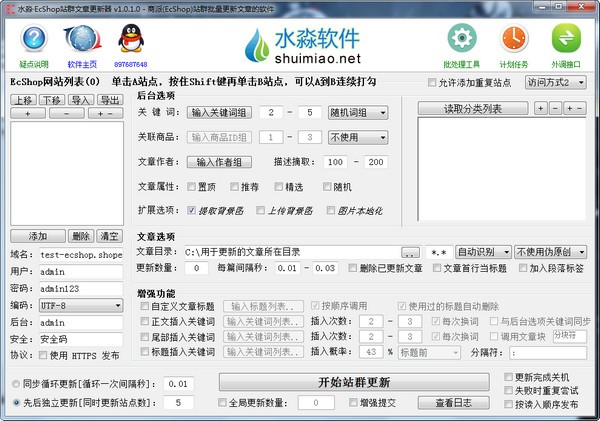Click the 导出 export button
Viewport: 600px width, 421px height.
pyautogui.click(x=110, y=100)
